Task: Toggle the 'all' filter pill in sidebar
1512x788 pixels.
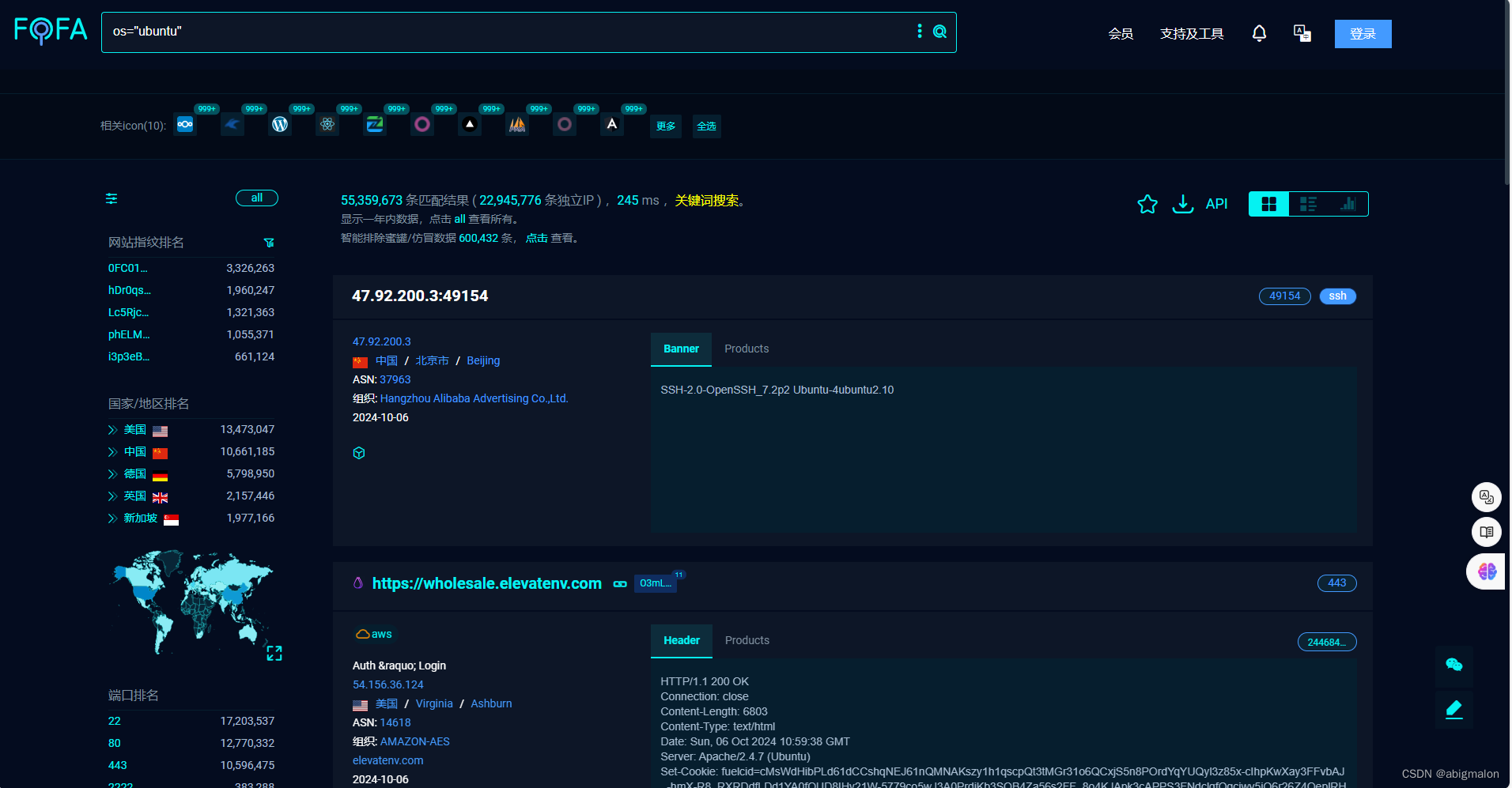Action: [257, 198]
